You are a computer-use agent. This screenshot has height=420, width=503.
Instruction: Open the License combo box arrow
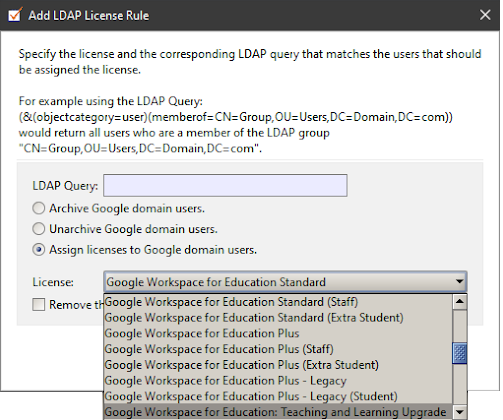[459, 282]
